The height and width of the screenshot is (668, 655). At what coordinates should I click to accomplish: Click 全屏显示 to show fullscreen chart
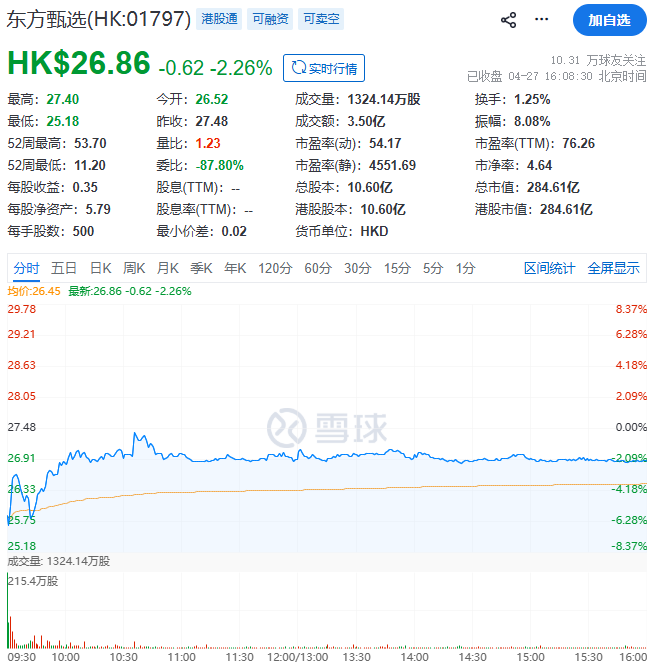click(x=613, y=268)
